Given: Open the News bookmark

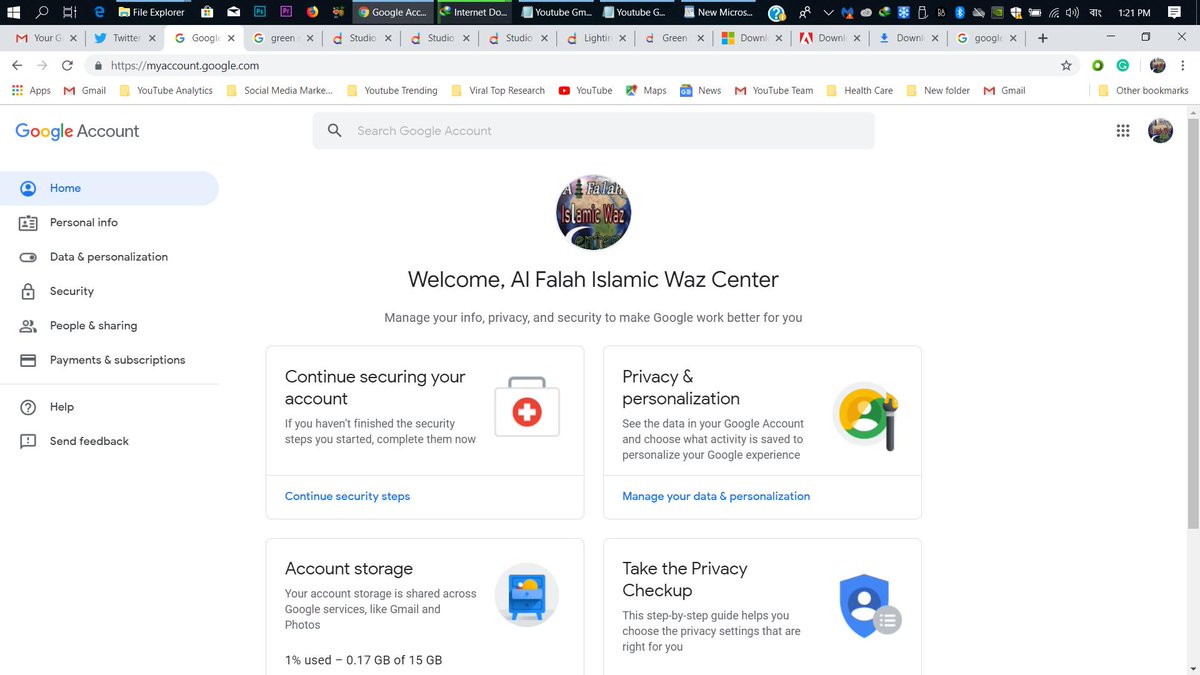Looking at the screenshot, I should 700,90.
